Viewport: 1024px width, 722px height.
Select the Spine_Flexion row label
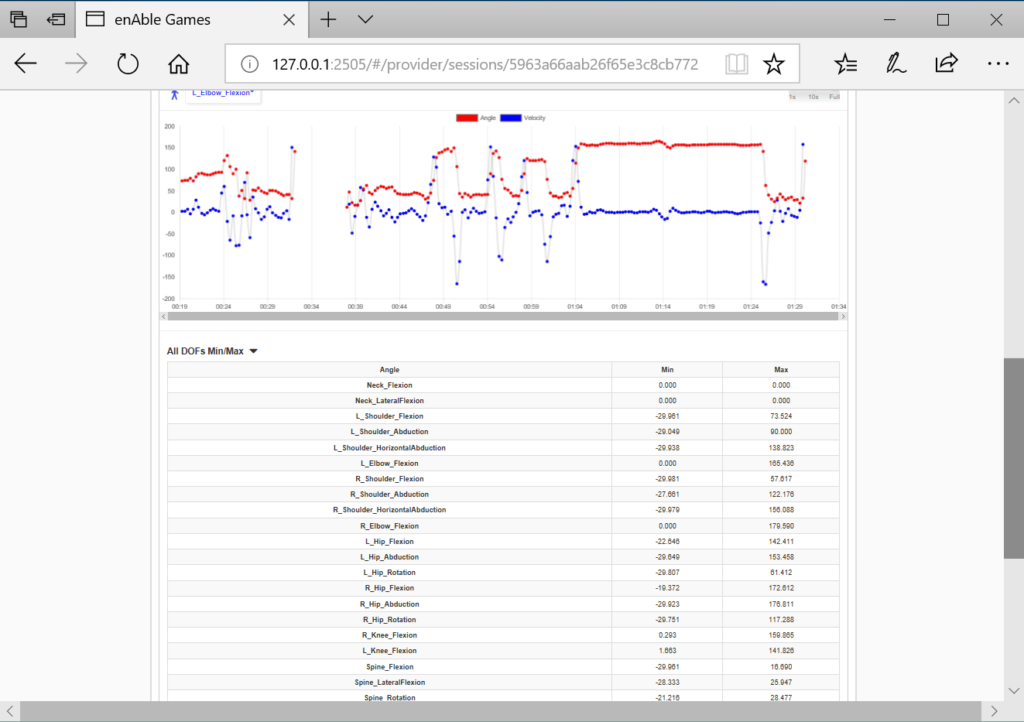pyautogui.click(x=389, y=667)
